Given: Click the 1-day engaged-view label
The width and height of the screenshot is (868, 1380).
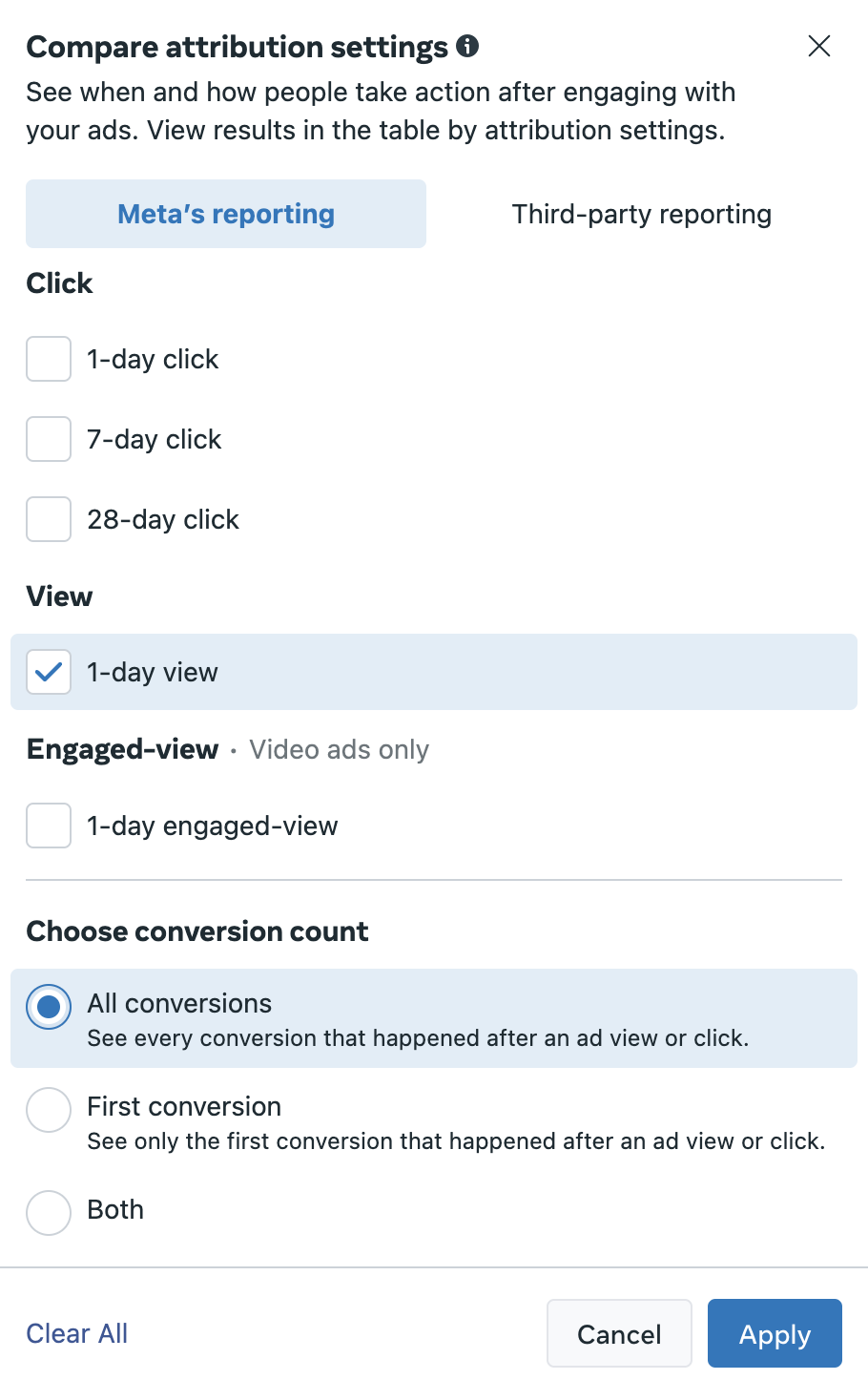Looking at the screenshot, I should (x=213, y=826).
